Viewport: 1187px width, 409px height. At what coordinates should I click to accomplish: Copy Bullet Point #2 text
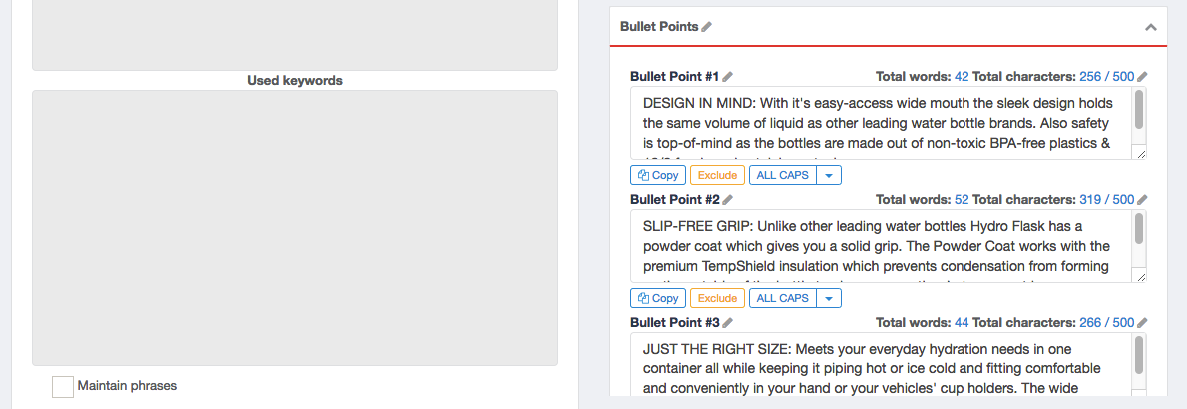click(x=657, y=298)
